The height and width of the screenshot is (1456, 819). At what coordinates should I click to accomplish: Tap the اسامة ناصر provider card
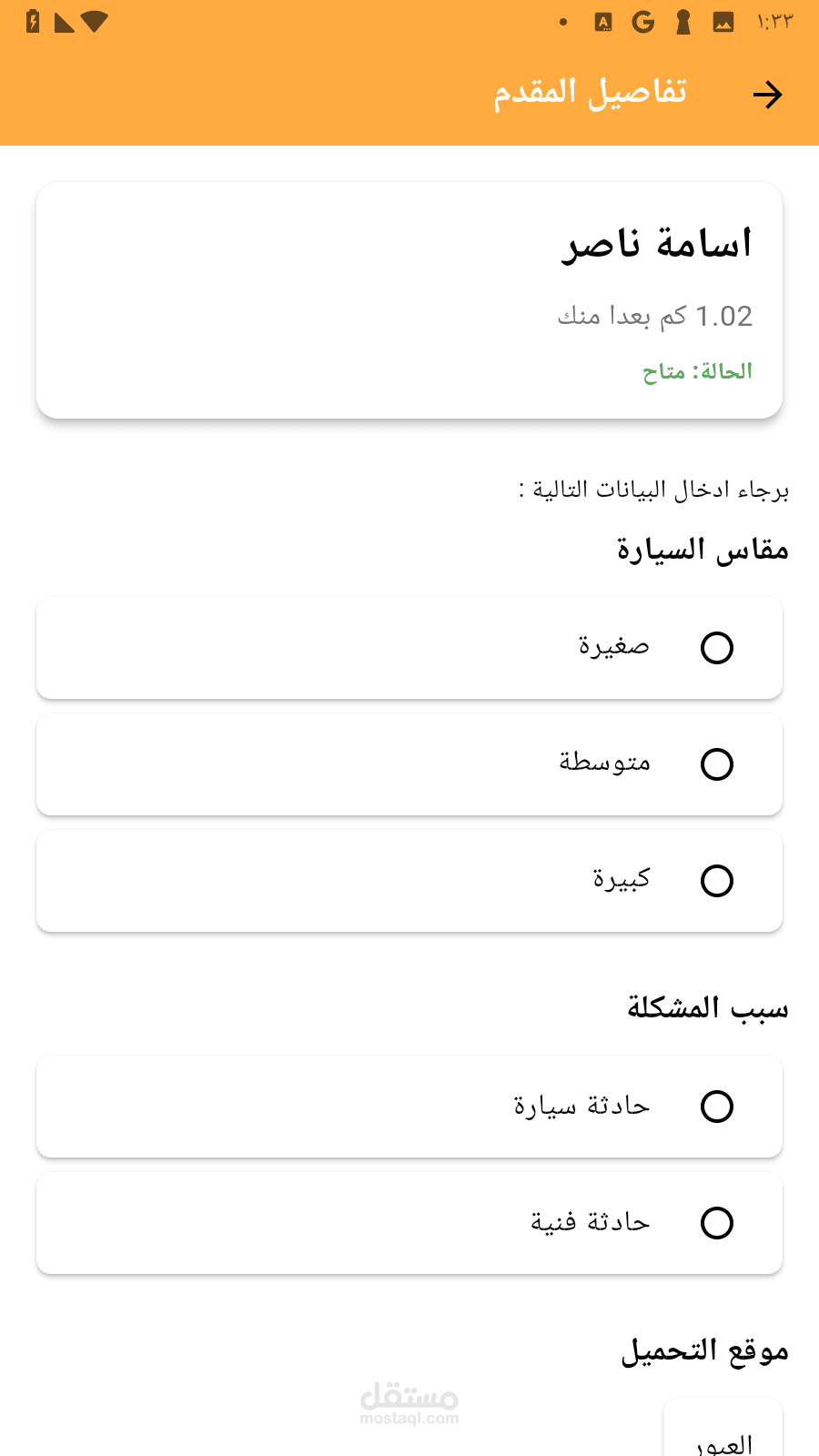(x=409, y=300)
